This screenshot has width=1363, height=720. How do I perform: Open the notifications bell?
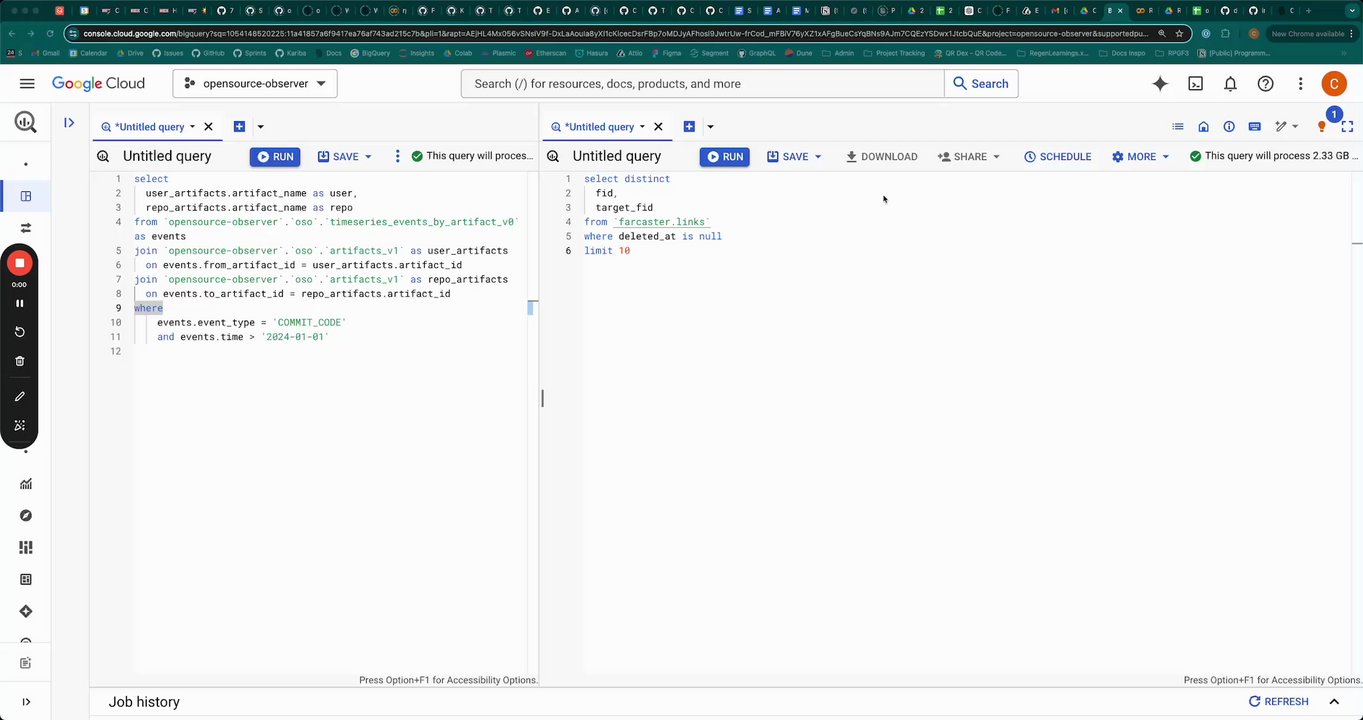(x=1231, y=84)
